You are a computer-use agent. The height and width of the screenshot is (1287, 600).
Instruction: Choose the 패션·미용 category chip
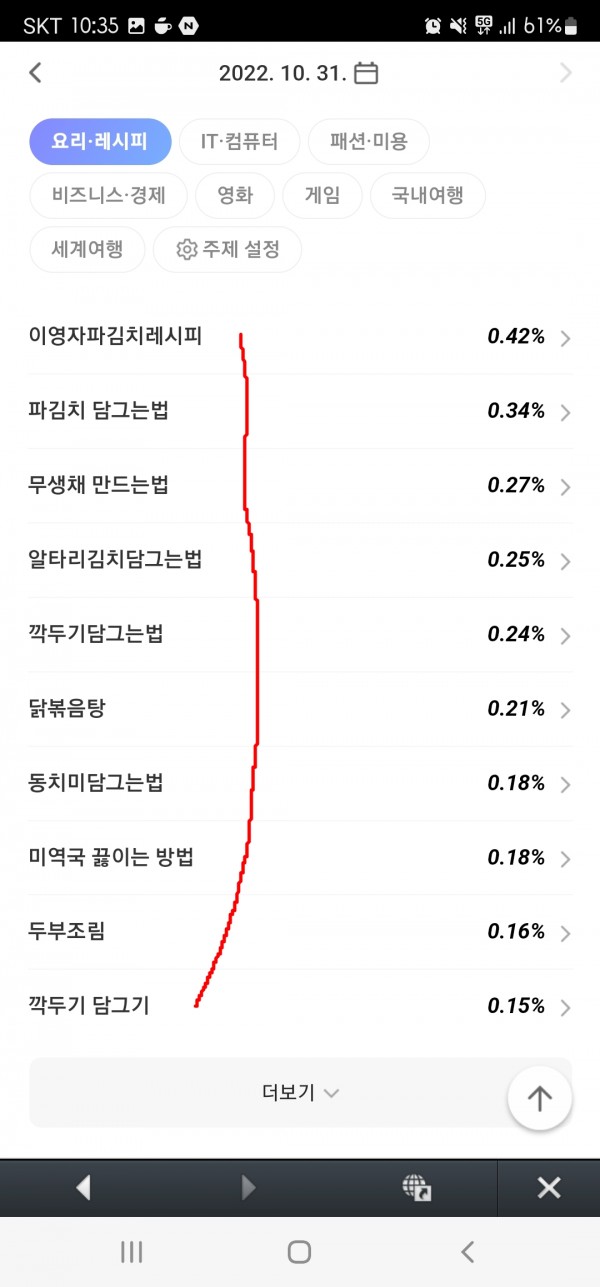pyautogui.click(x=369, y=142)
